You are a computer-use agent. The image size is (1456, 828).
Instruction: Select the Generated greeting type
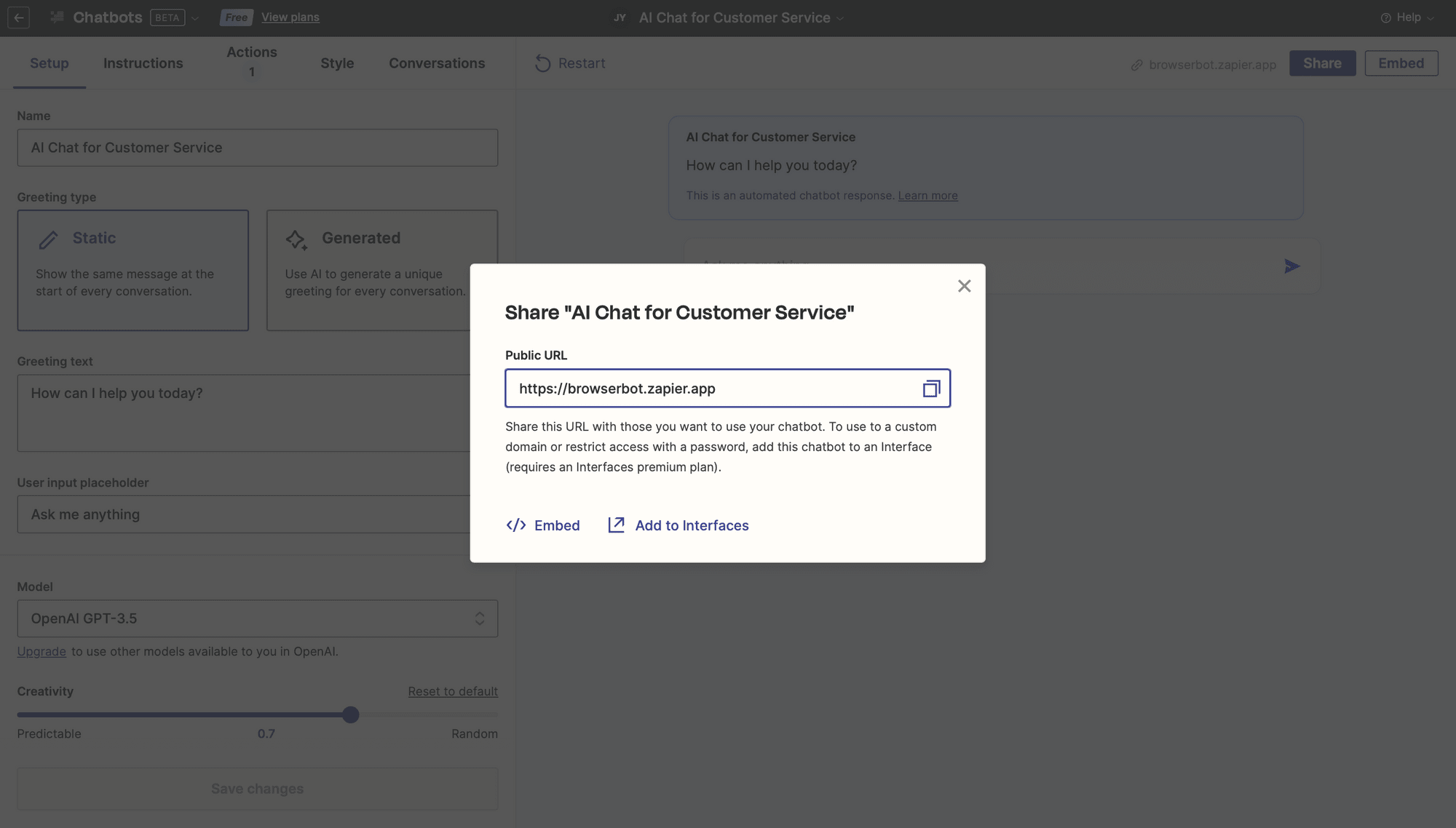[381, 270]
